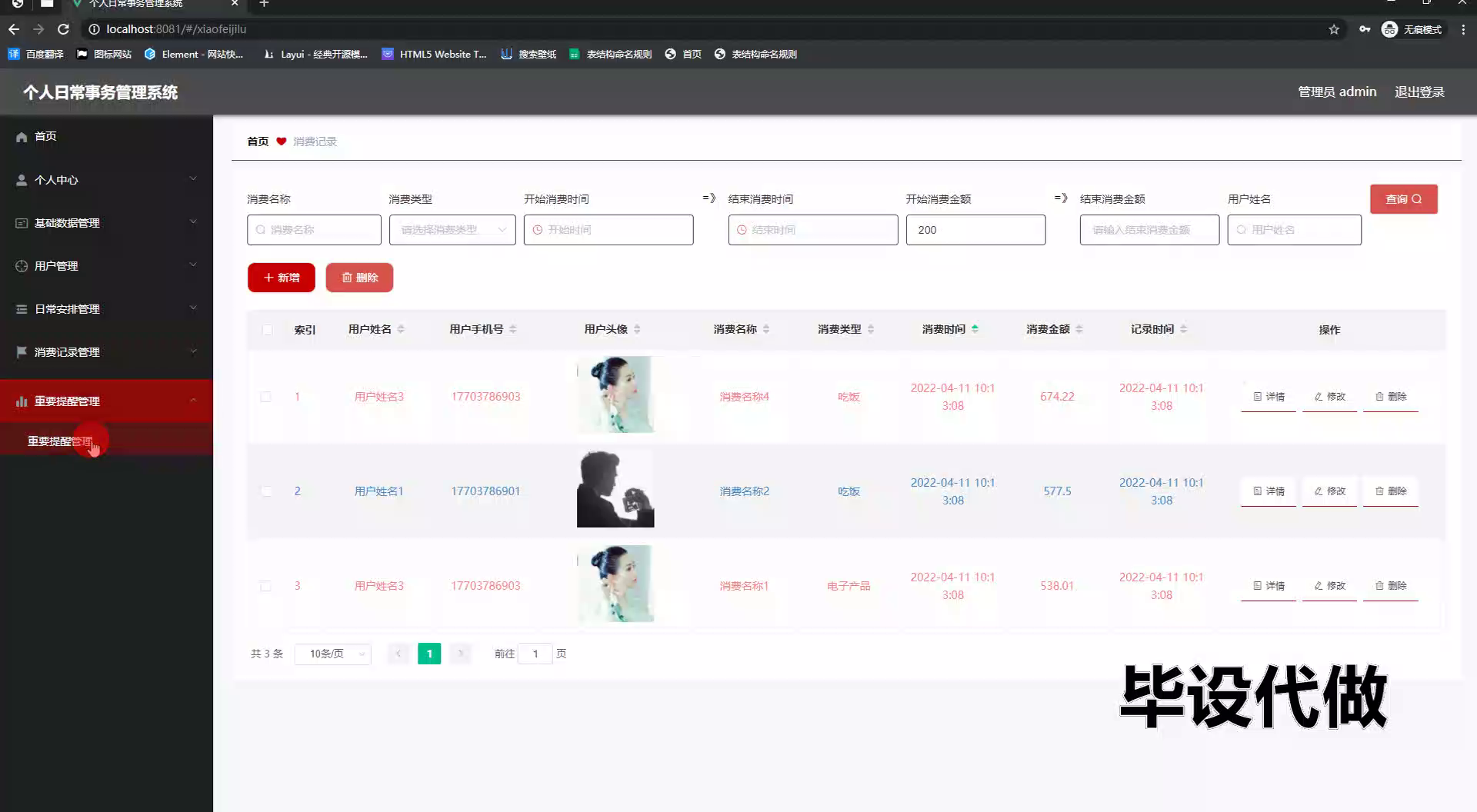Check the row for 消费名称2
Screen dimensions: 1477x812
pyautogui.click(x=265, y=491)
